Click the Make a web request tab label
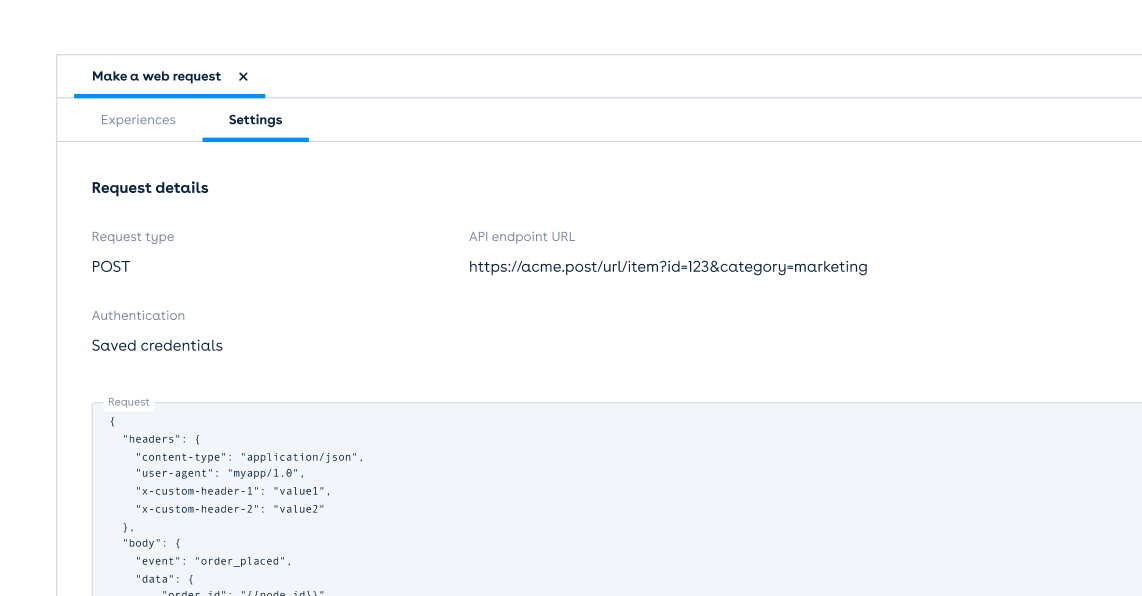 click(156, 76)
